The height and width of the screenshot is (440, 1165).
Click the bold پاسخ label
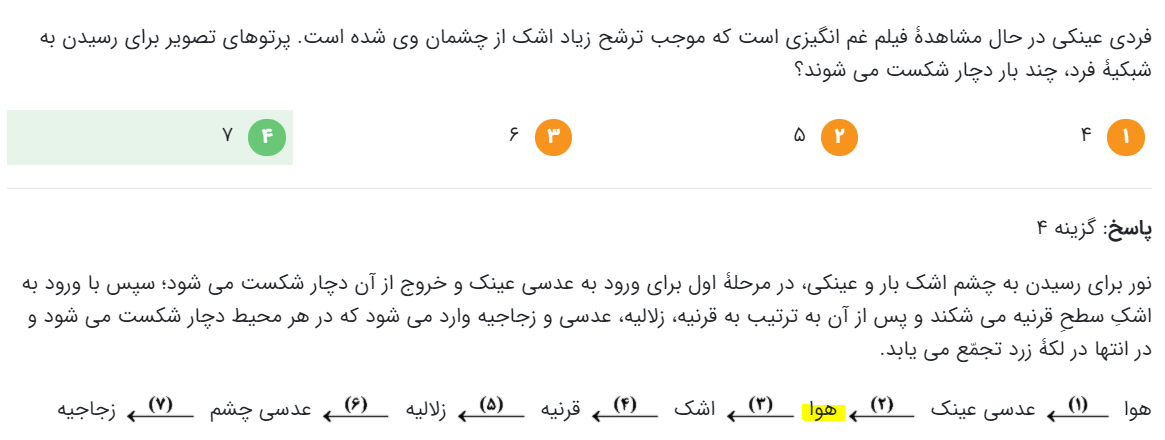[x=1129, y=230]
